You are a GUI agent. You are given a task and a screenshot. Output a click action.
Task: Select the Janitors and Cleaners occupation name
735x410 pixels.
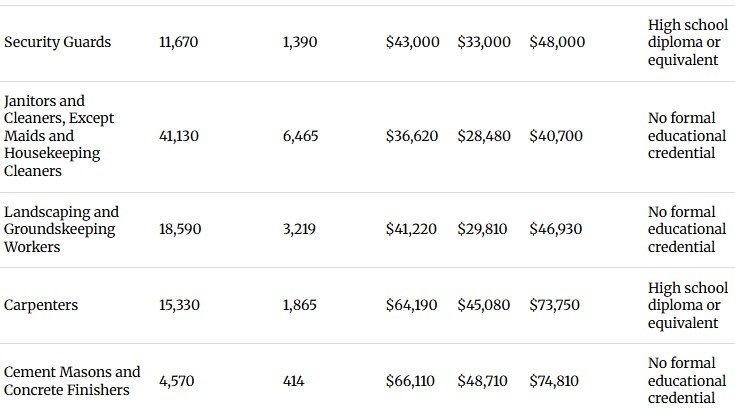60,136
